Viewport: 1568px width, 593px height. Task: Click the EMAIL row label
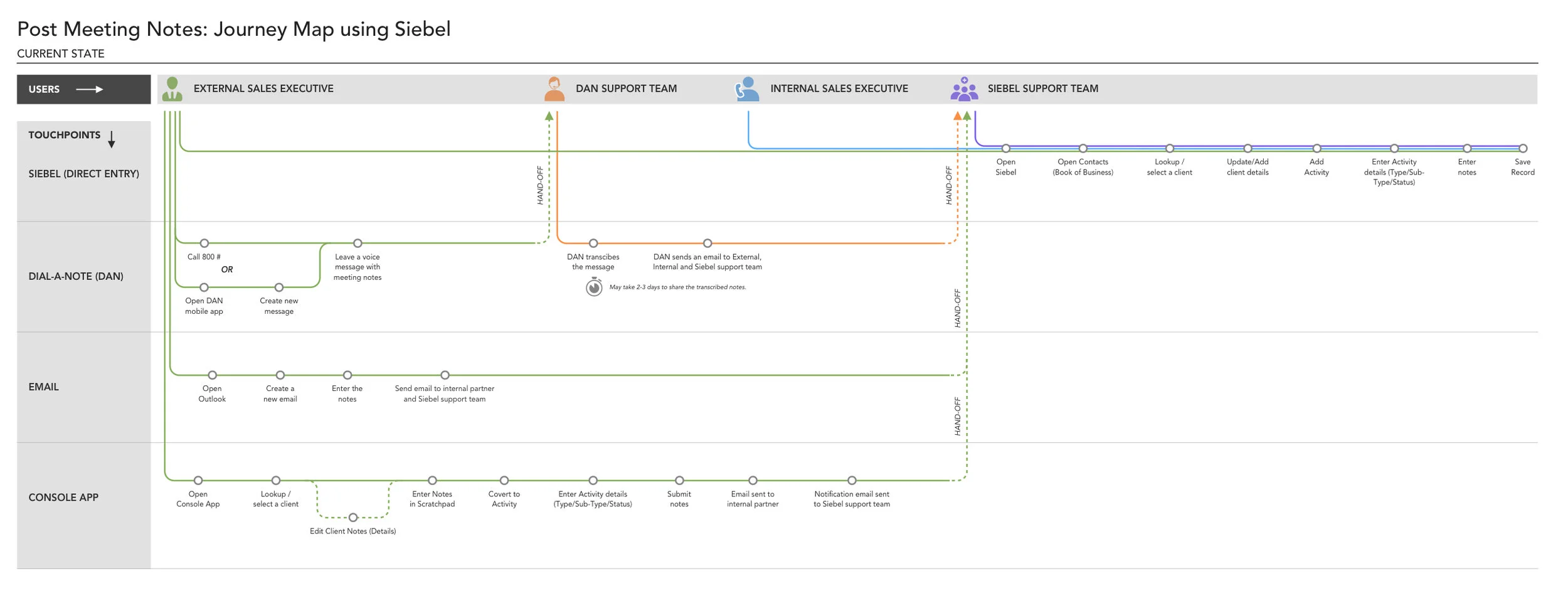pyautogui.click(x=43, y=387)
